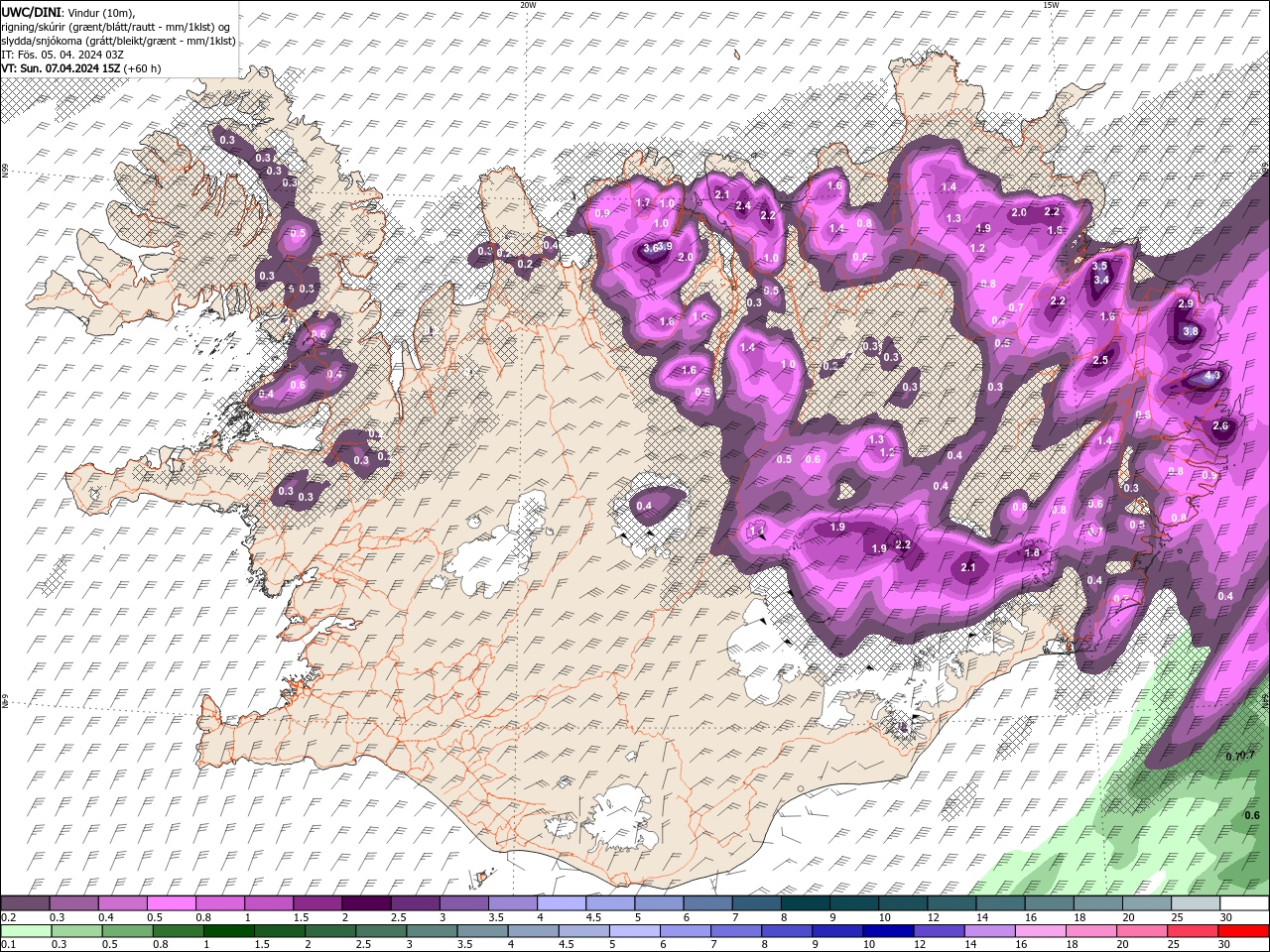Click the "3.5" snowfall value on the map
Screen dimensions: 1270x952
(x=1099, y=266)
